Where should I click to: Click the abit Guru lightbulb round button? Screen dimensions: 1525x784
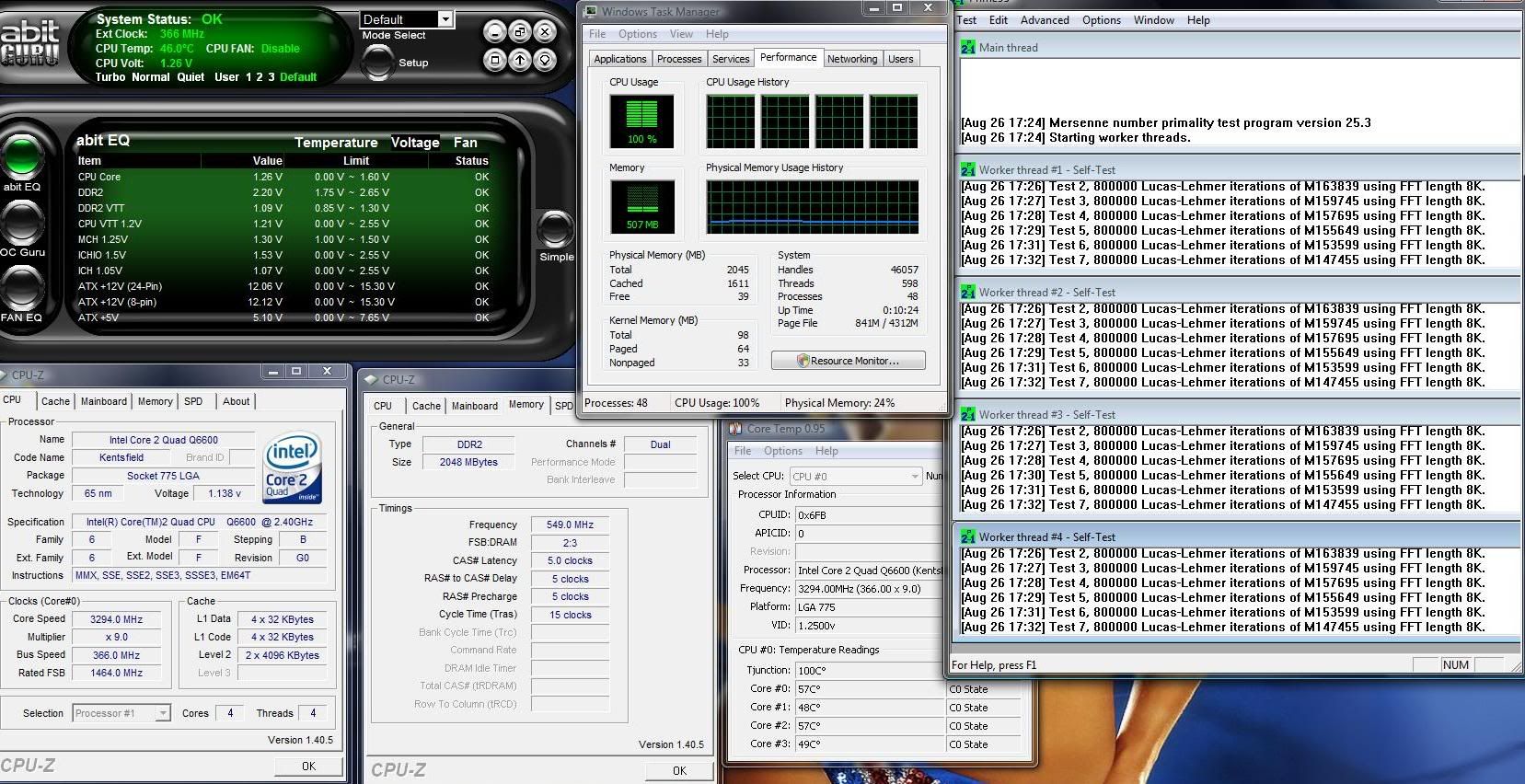[x=545, y=61]
